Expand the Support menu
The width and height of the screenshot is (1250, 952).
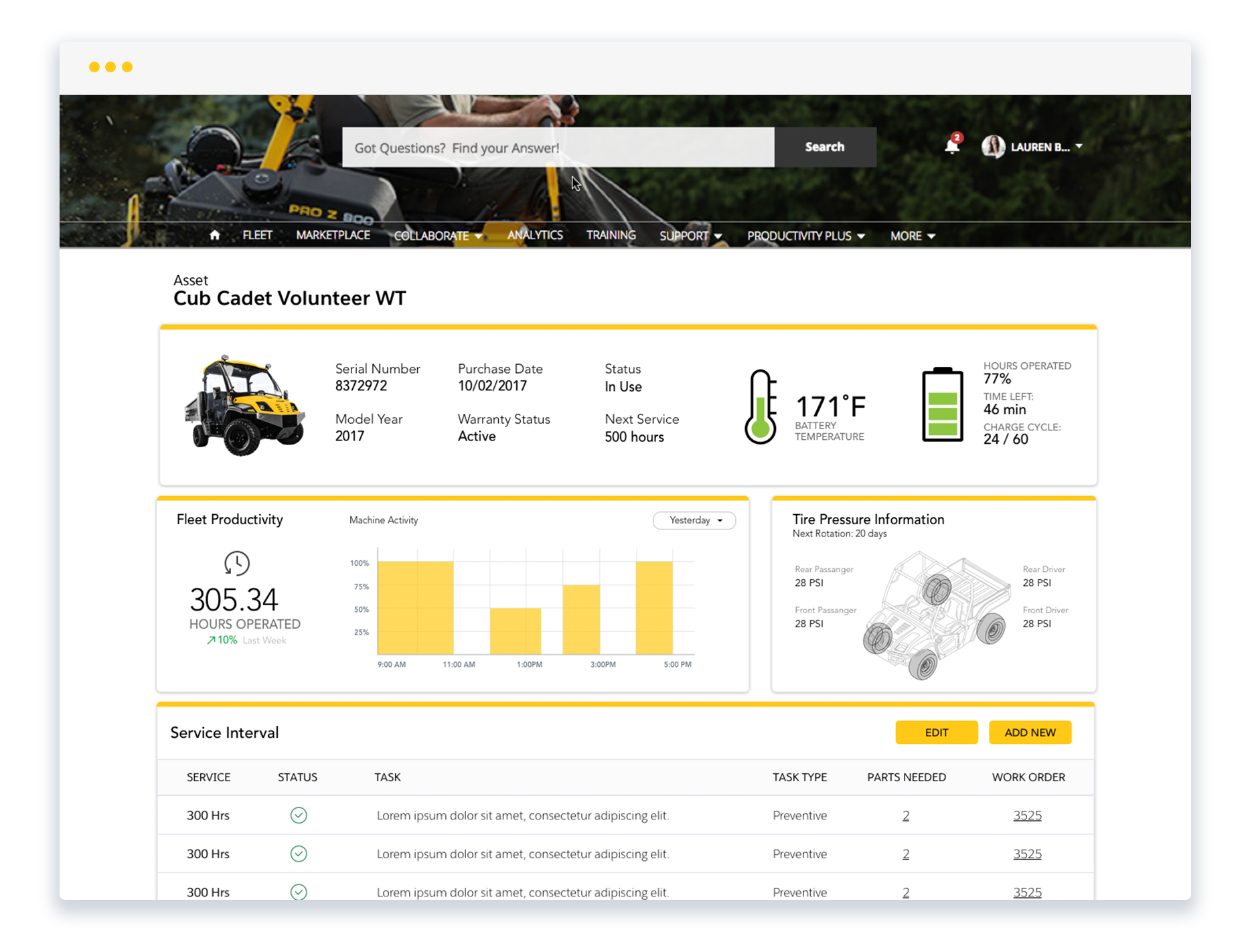(x=690, y=236)
